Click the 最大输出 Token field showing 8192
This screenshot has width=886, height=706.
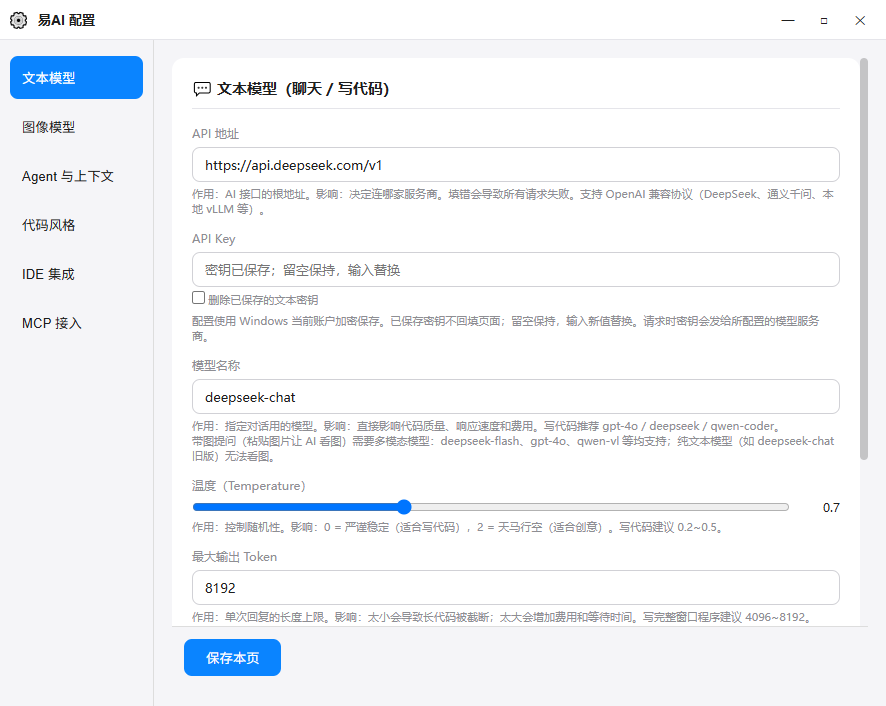[x=515, y=588]
